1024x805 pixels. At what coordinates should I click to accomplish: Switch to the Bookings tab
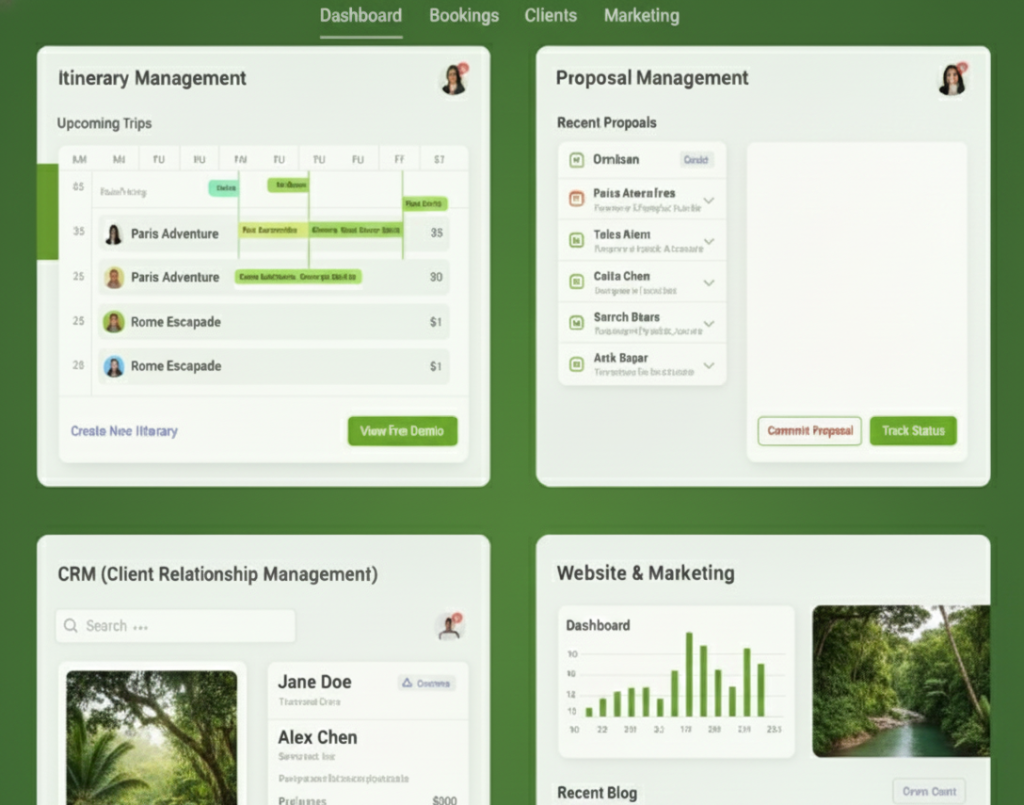(x=463, y=16)
